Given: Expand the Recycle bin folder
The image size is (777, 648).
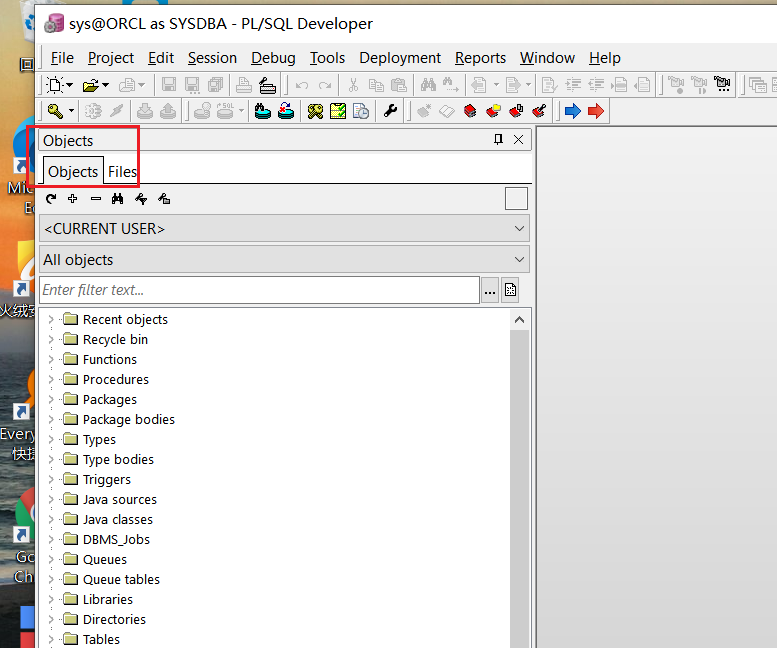Looking at the screenshot, I should pyautogui.click(x=51, y=339).
